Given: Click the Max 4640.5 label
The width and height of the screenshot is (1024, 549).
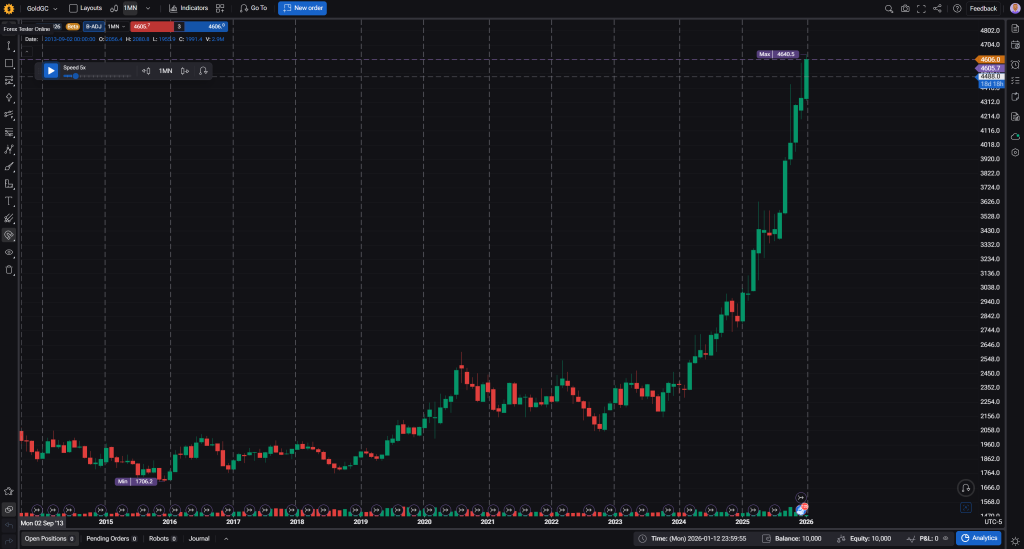Looking at the screenshot, I should point(778,54).
